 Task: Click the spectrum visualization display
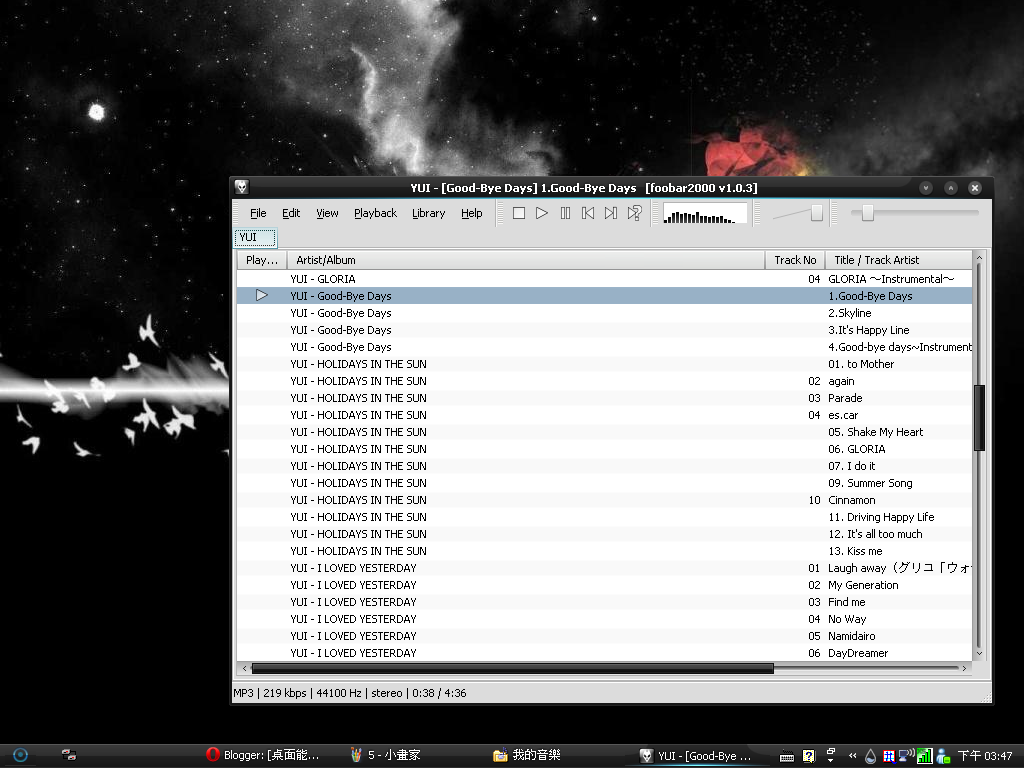703,212
